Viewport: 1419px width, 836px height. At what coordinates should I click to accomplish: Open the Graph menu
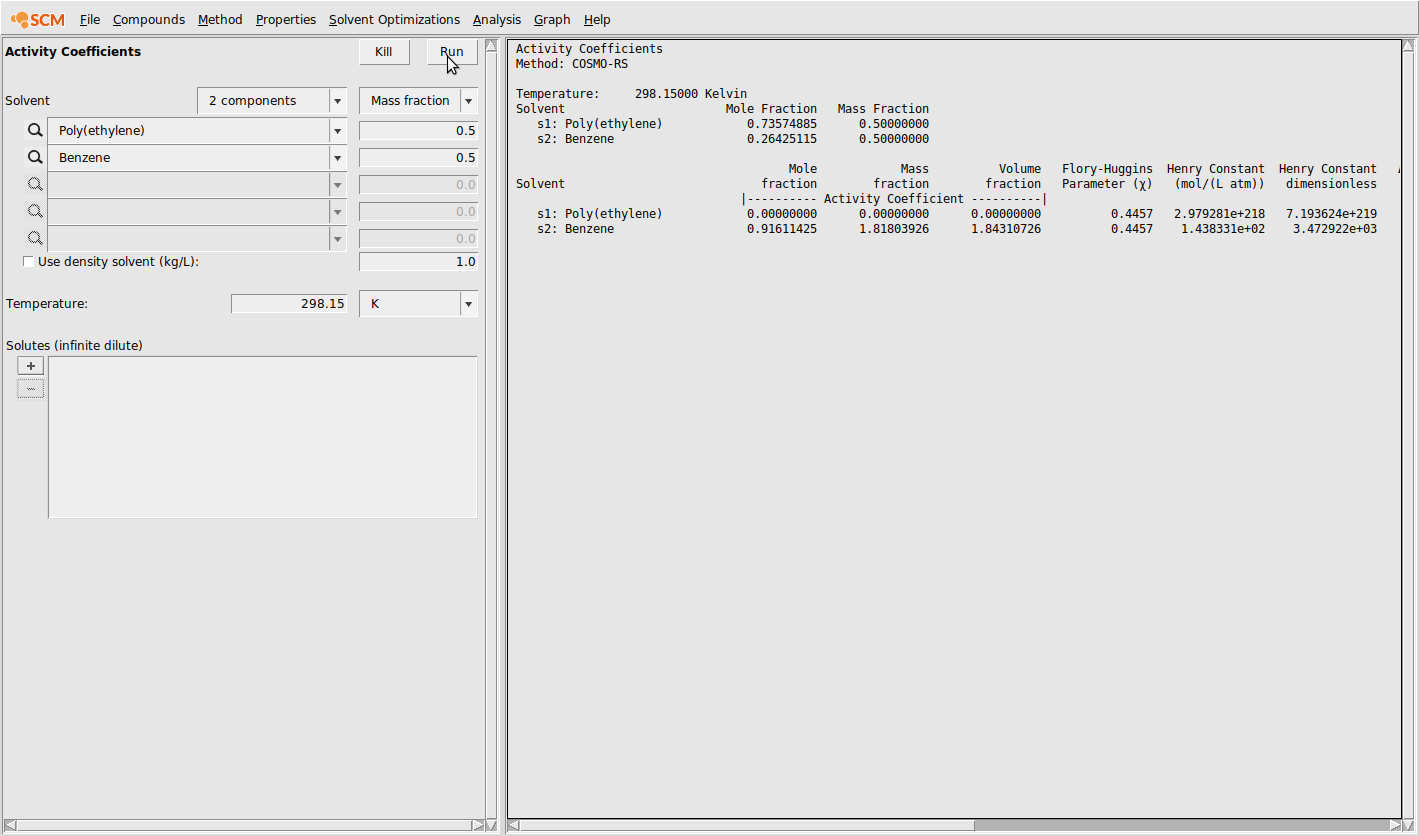coord(552,19)
